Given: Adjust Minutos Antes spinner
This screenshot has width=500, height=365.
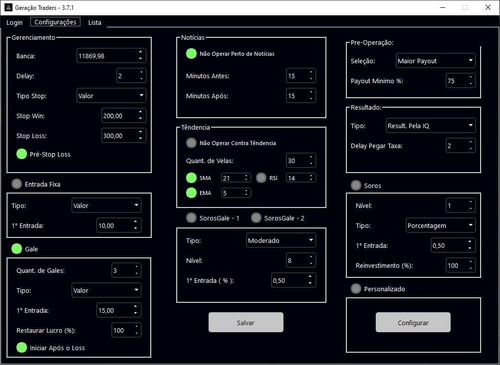Looking at the screenshot, I should (311, 76).
